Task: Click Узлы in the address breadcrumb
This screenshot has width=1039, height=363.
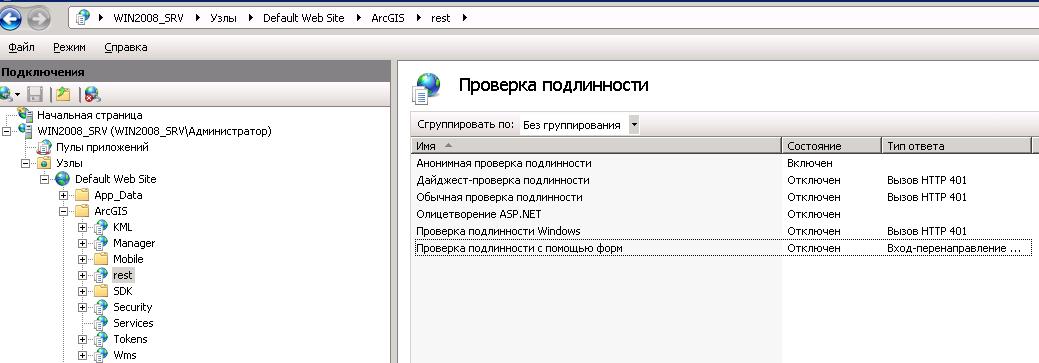Action: pyautogui.click(x=223, y=18)
